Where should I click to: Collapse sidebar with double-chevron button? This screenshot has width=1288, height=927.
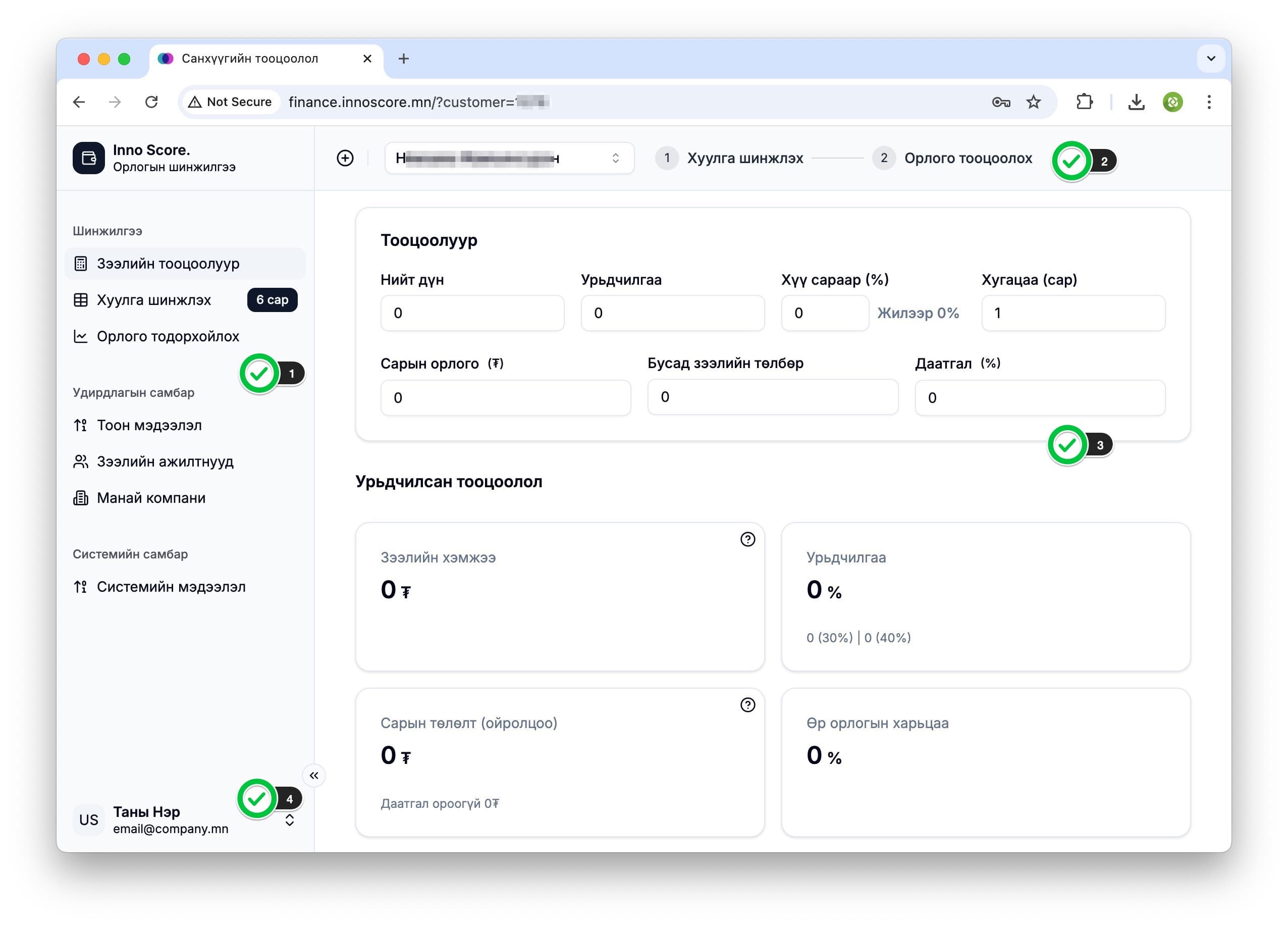click(x=314, y=776)
